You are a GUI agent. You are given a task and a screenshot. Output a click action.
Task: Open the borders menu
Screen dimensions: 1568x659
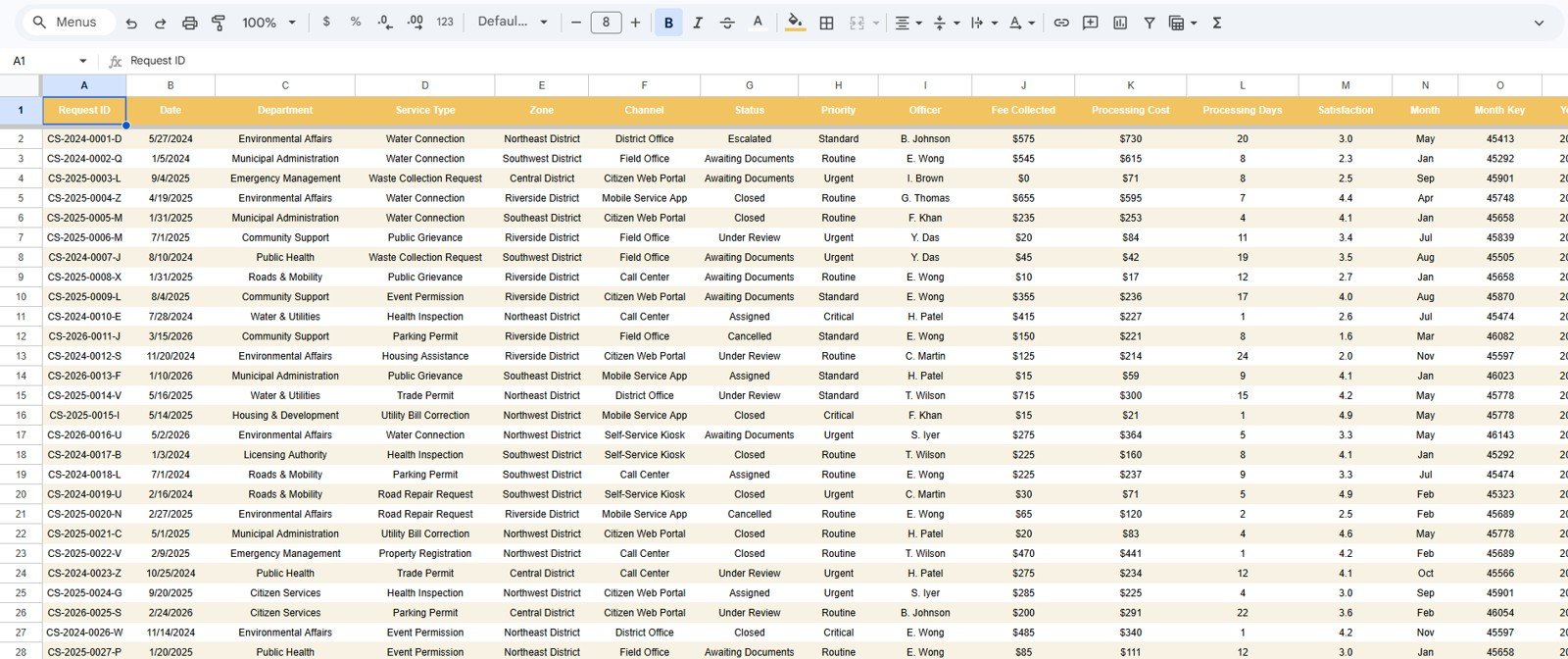click(826, 23)
